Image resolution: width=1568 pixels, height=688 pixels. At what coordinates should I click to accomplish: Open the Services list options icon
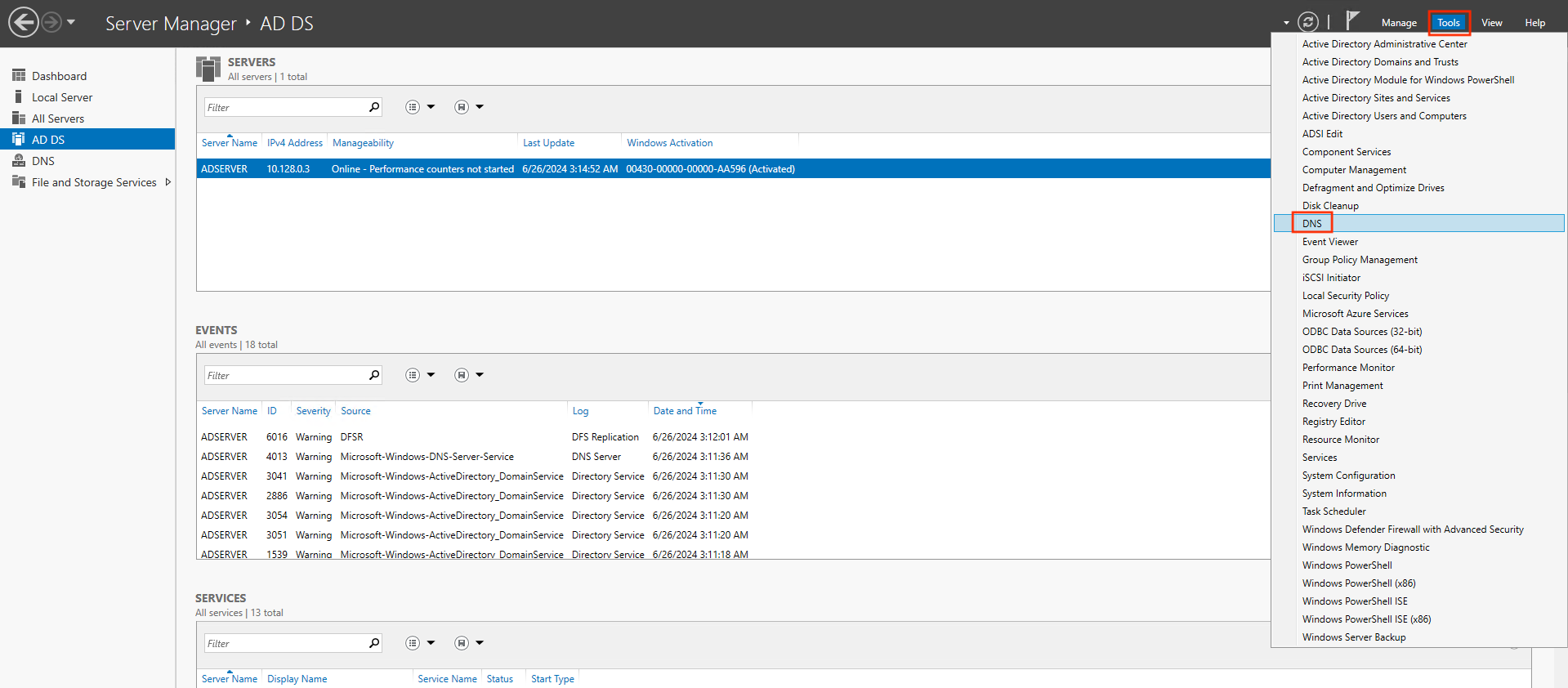point(413,643)
